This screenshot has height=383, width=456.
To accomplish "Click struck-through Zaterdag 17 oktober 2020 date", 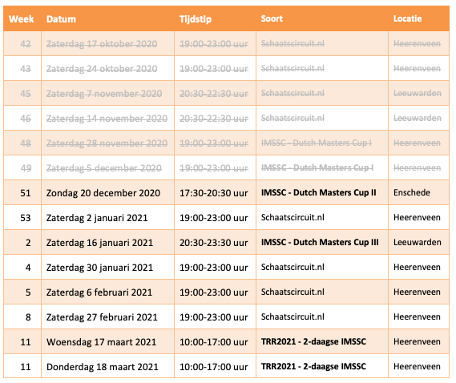I will pyautogui.click(x=102, y=44).
